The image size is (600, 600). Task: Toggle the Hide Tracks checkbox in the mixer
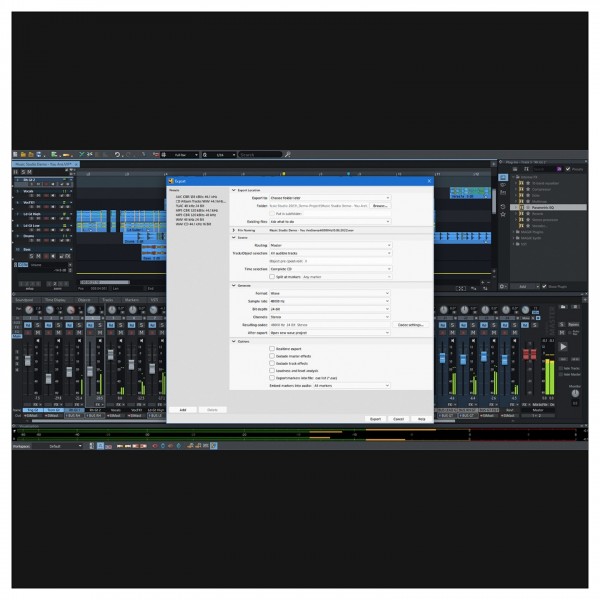561,368
